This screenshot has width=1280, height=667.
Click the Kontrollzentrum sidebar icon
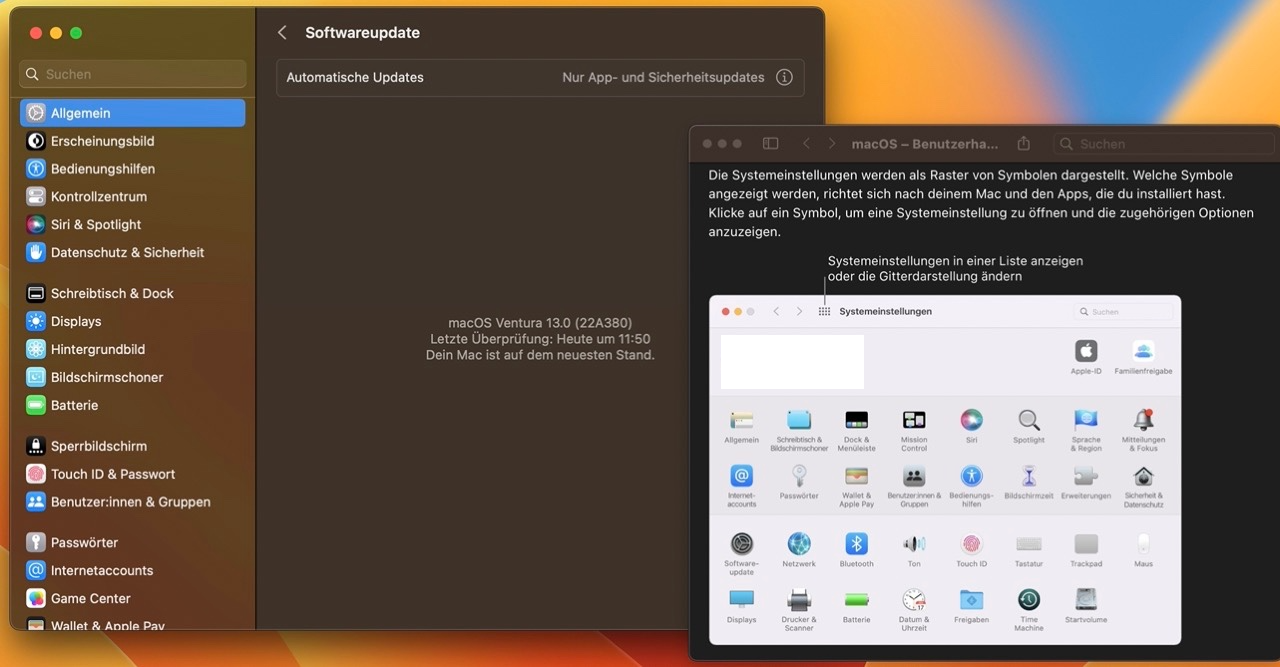(x=36, y=197)
